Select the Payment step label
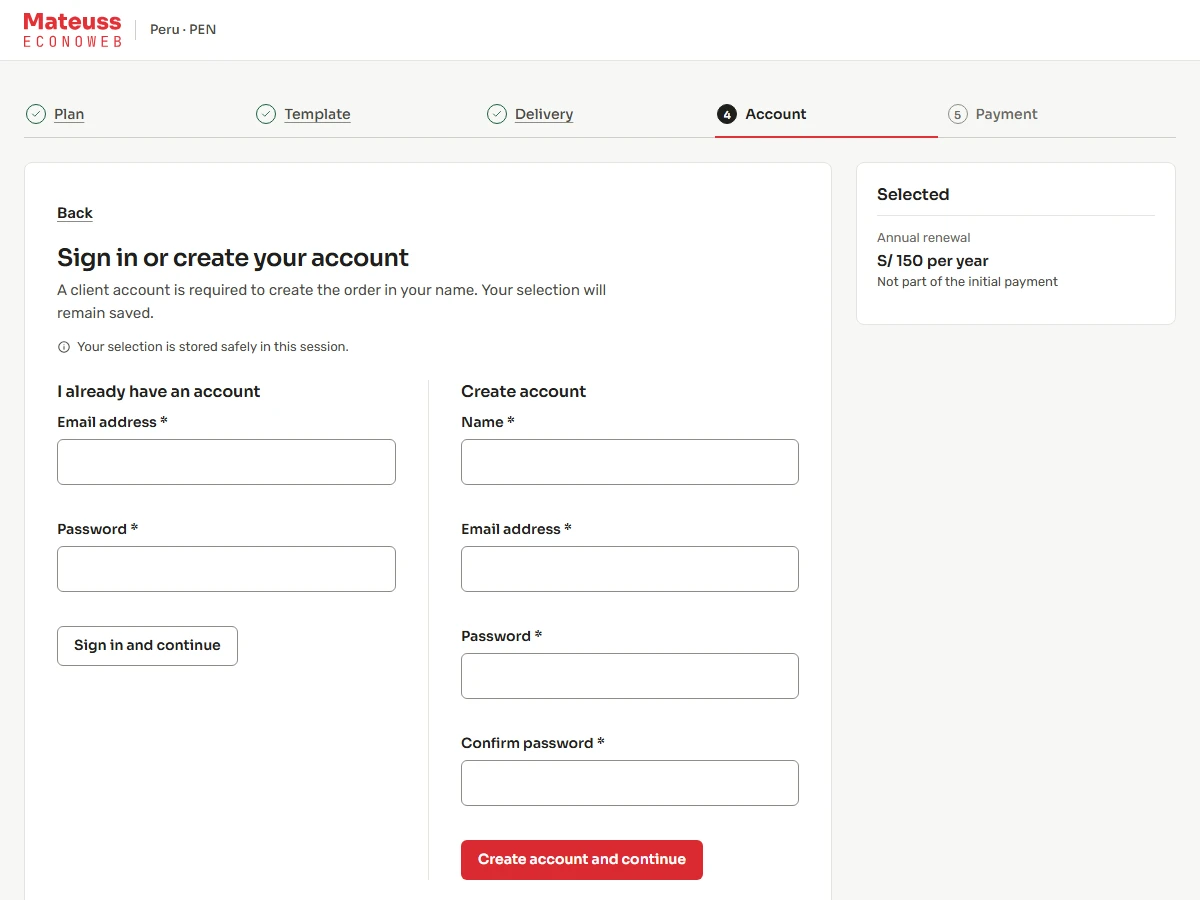 click(1006, 114)
